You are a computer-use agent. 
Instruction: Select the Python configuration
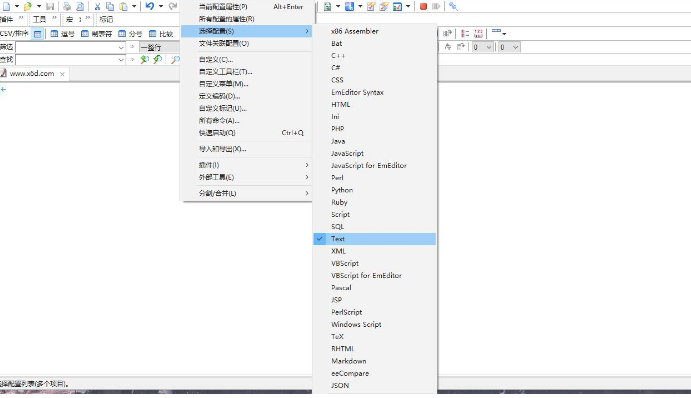click(x=375, y=190)
